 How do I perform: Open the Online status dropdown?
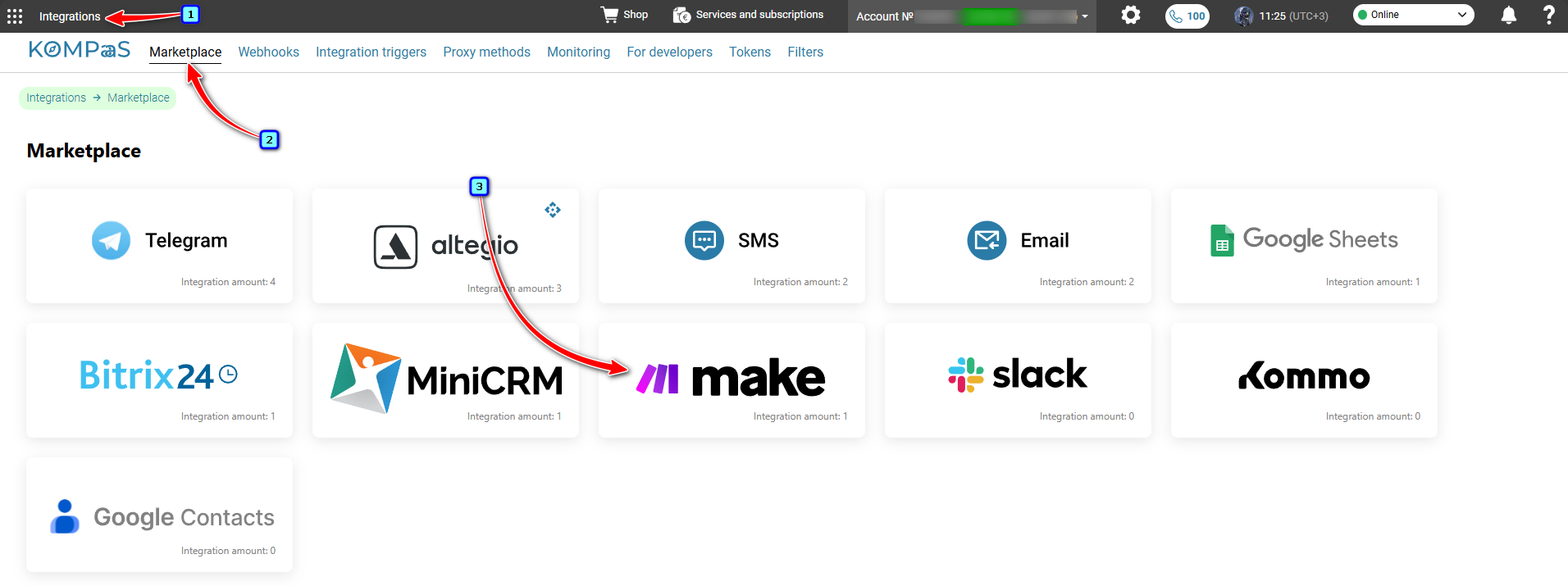pyautogui.click(x=1413, y=15)
